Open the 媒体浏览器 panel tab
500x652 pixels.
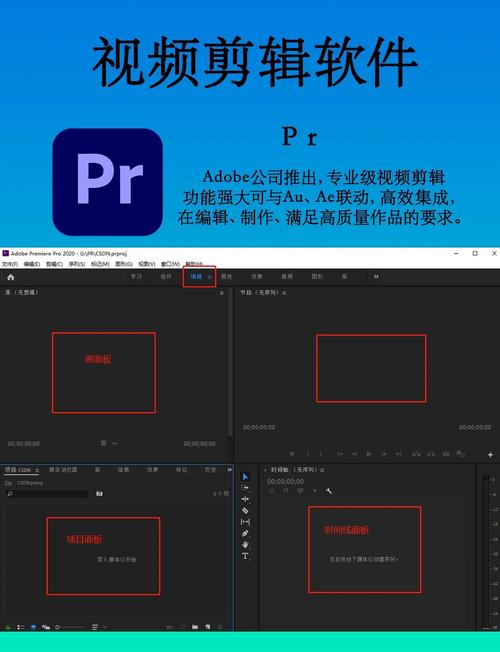point(63,470)
